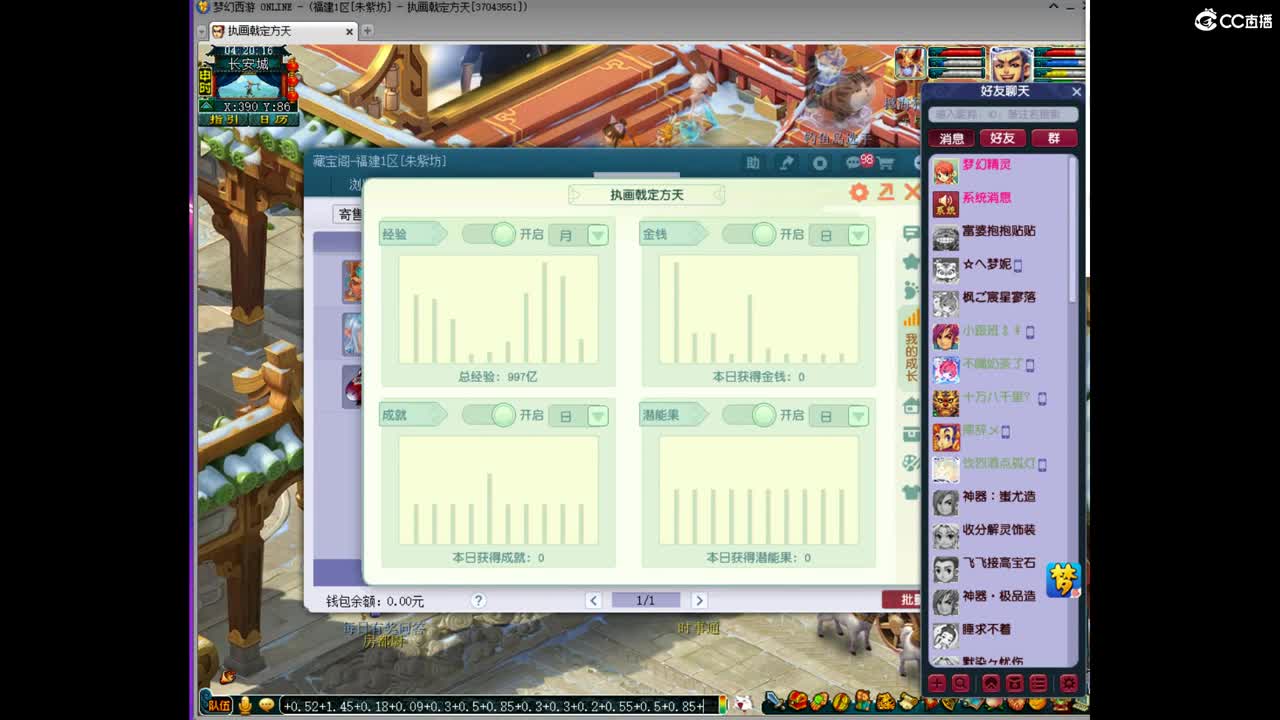
Task: Go to previous page in 藏宝阁
Action: [x=593, y=600]
